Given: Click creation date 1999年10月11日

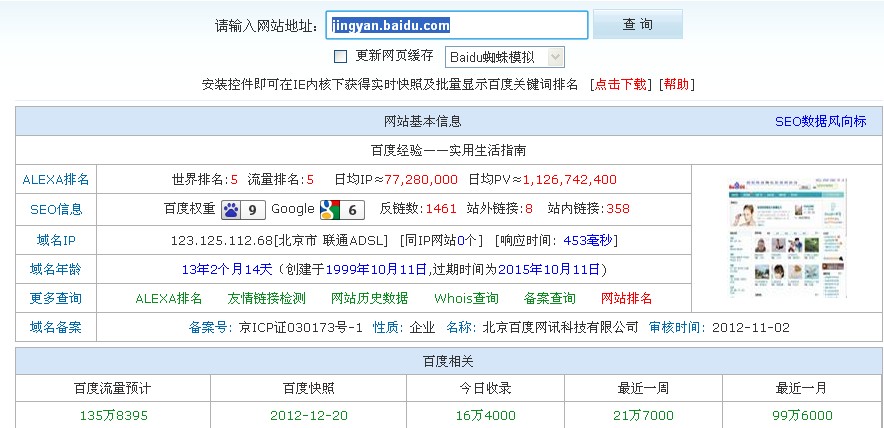Looking at the screenshot, I should tap(376, 270).
